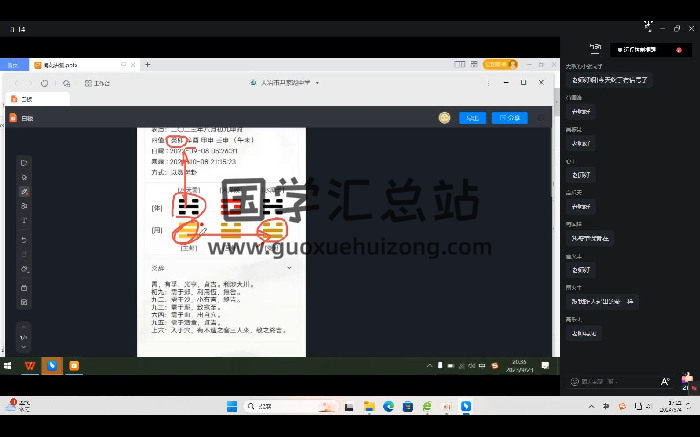Click the bottom save icon in whiteboard toolbar

25,302
